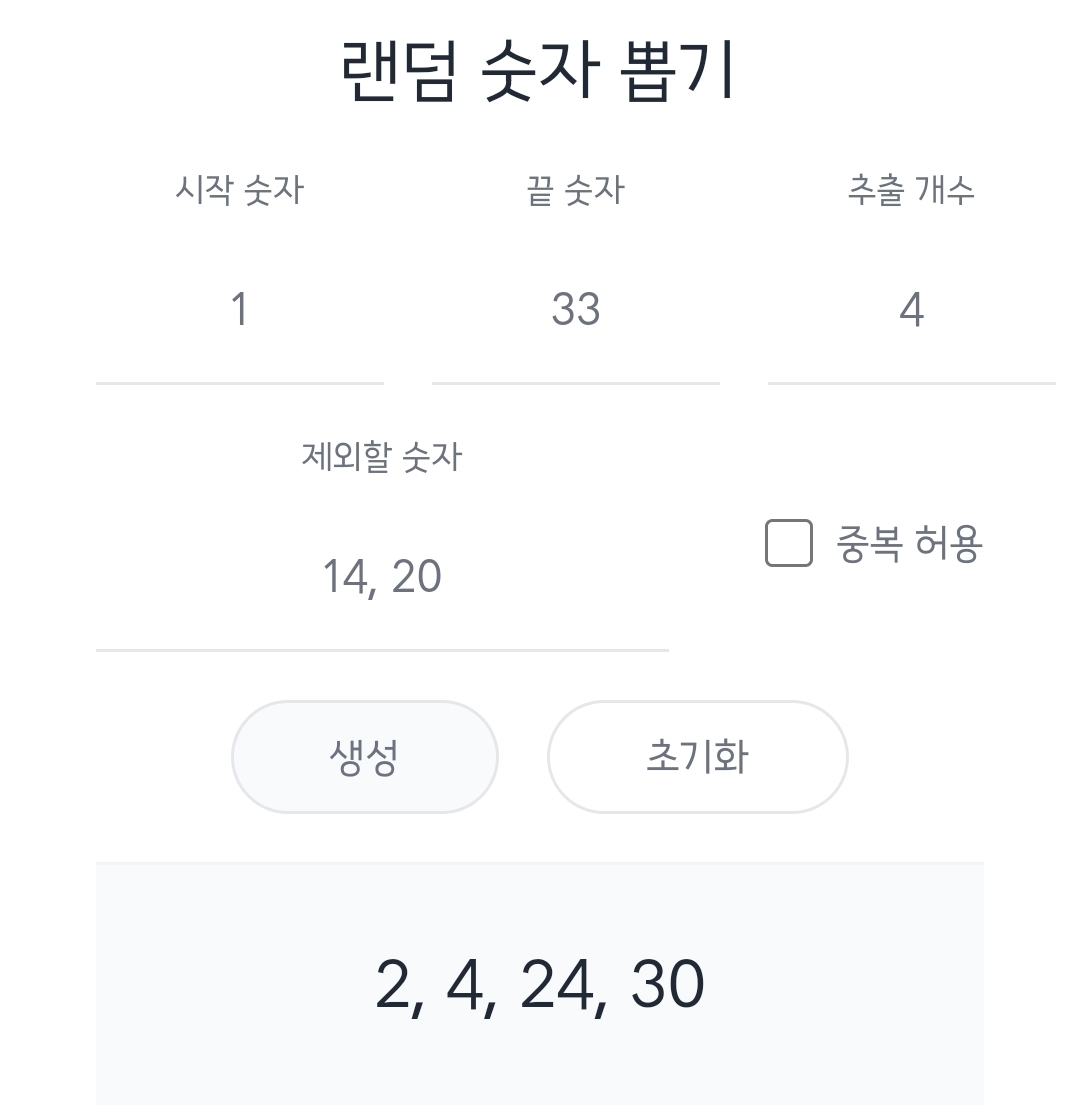The width and height of the screenshot is (1080, 1109).
Task: Enable the 중복 허용 checkbox
Action: coord(788,543)
